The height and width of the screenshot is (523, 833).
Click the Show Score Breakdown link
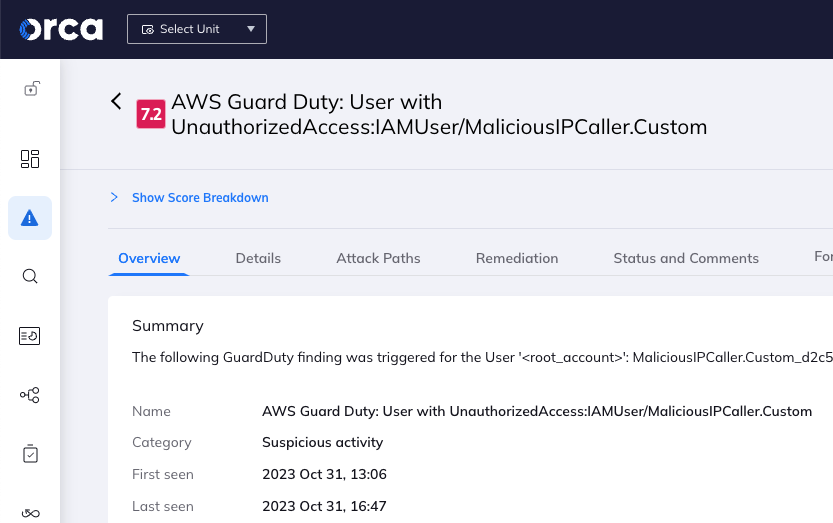pyautogui.click(x=200, y=198)
